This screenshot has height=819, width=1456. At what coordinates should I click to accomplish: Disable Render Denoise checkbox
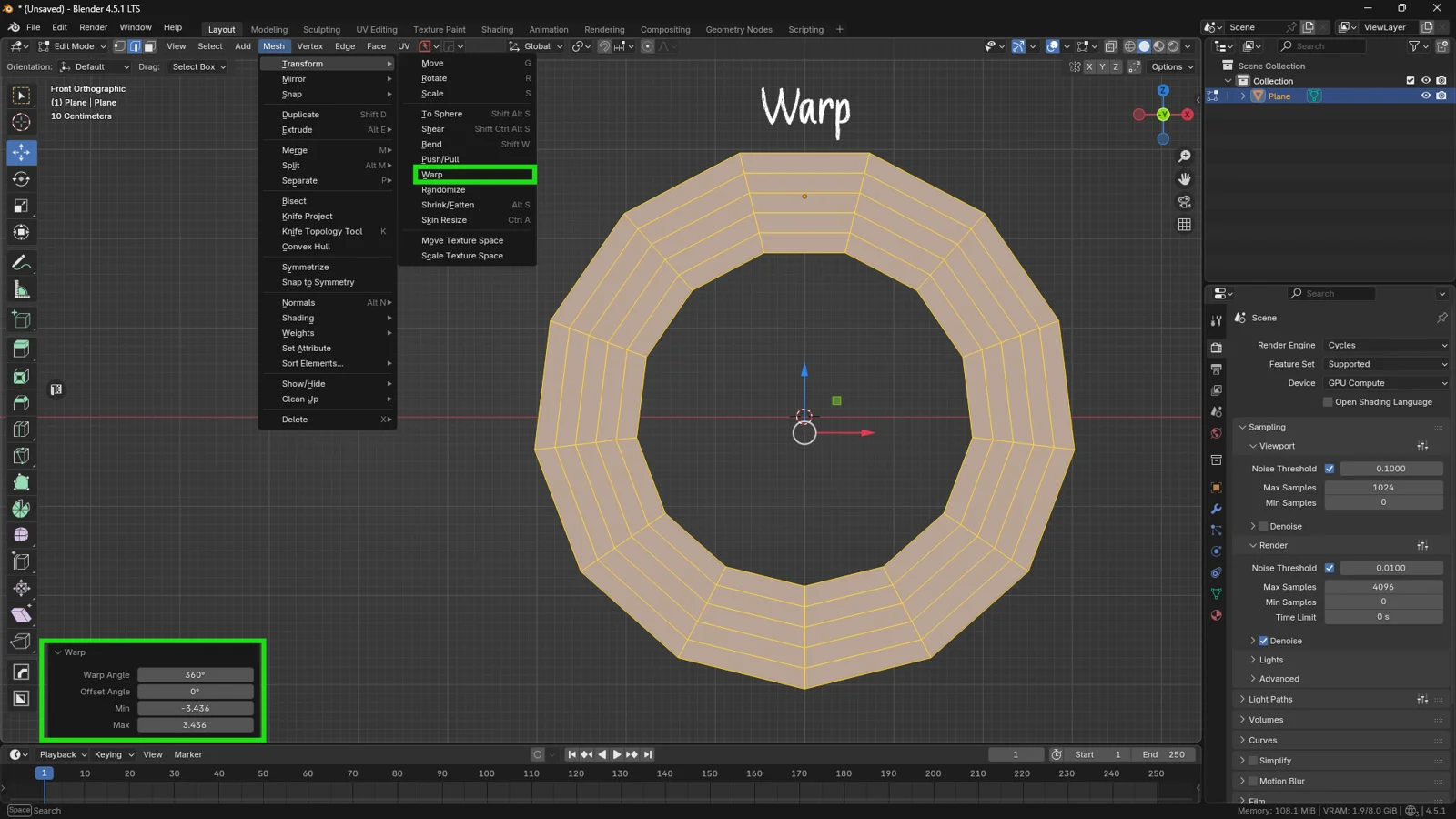[1263, 641]
